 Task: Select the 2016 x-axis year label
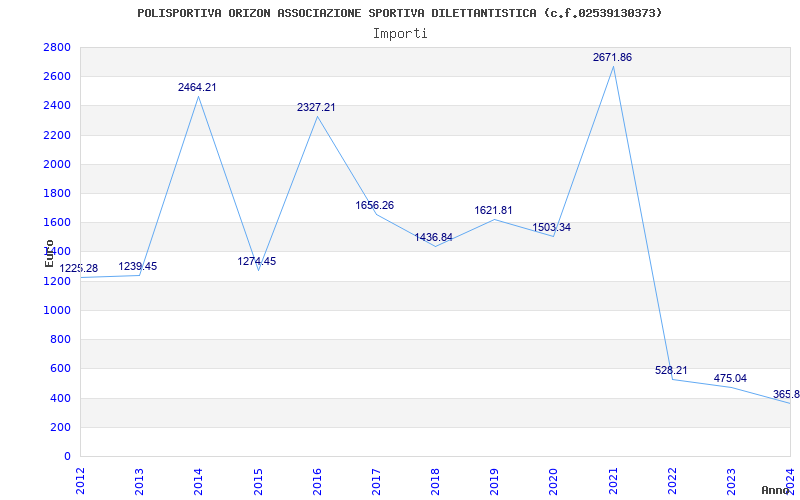click(x=317, y=481)
